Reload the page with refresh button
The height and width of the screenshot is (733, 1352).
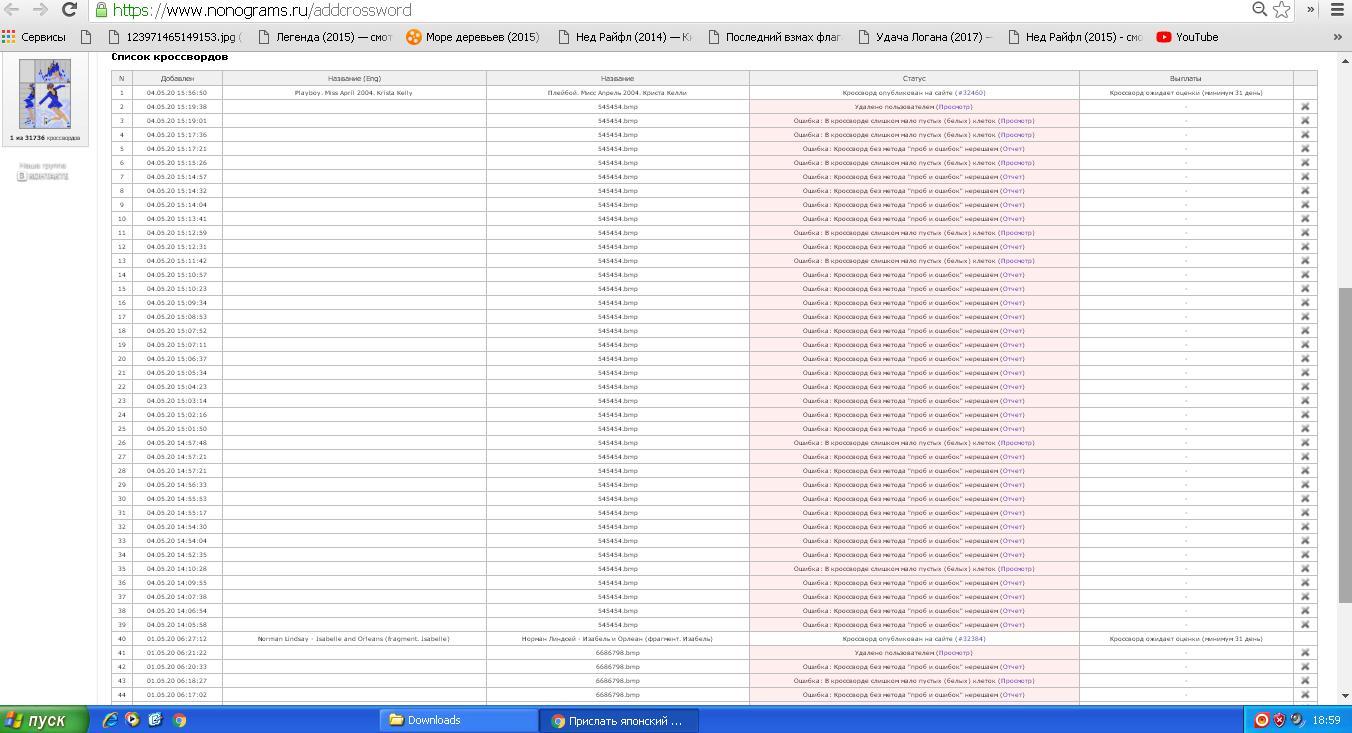click(x=69, y=10)
